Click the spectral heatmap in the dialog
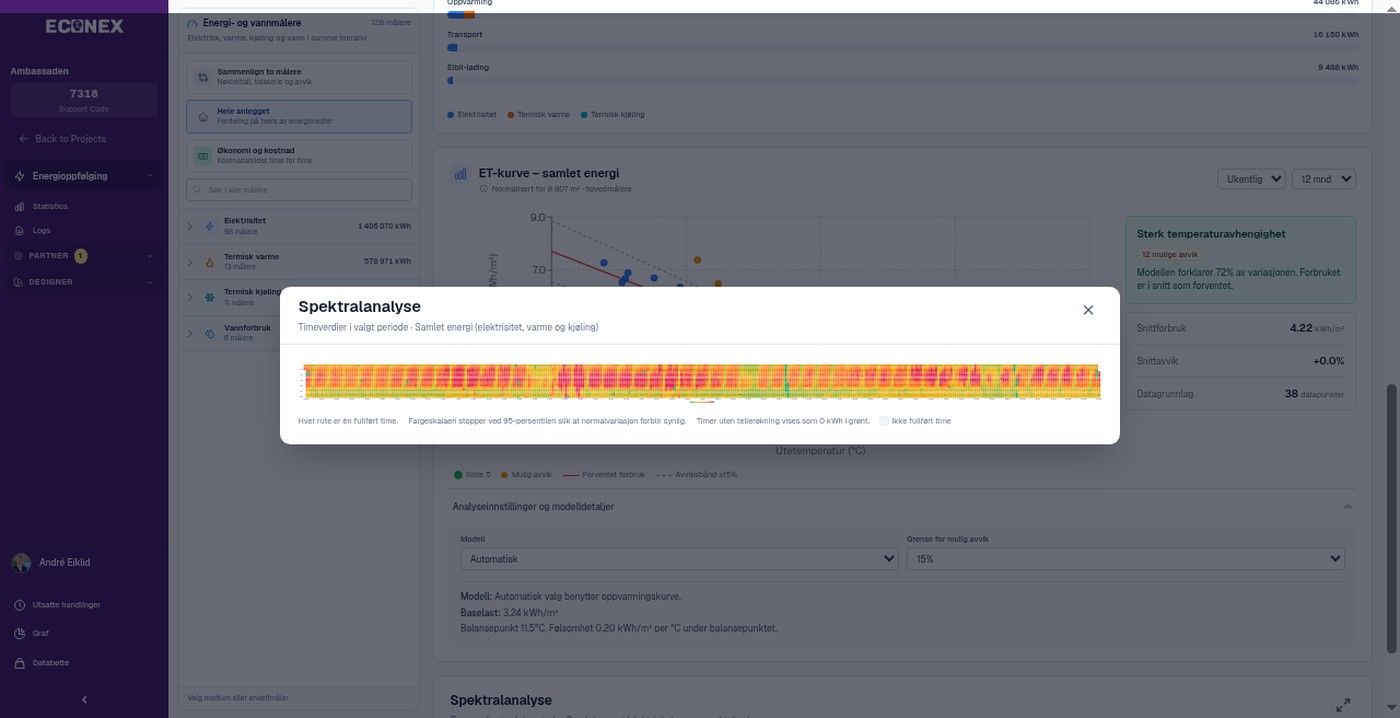 point(700,382)
